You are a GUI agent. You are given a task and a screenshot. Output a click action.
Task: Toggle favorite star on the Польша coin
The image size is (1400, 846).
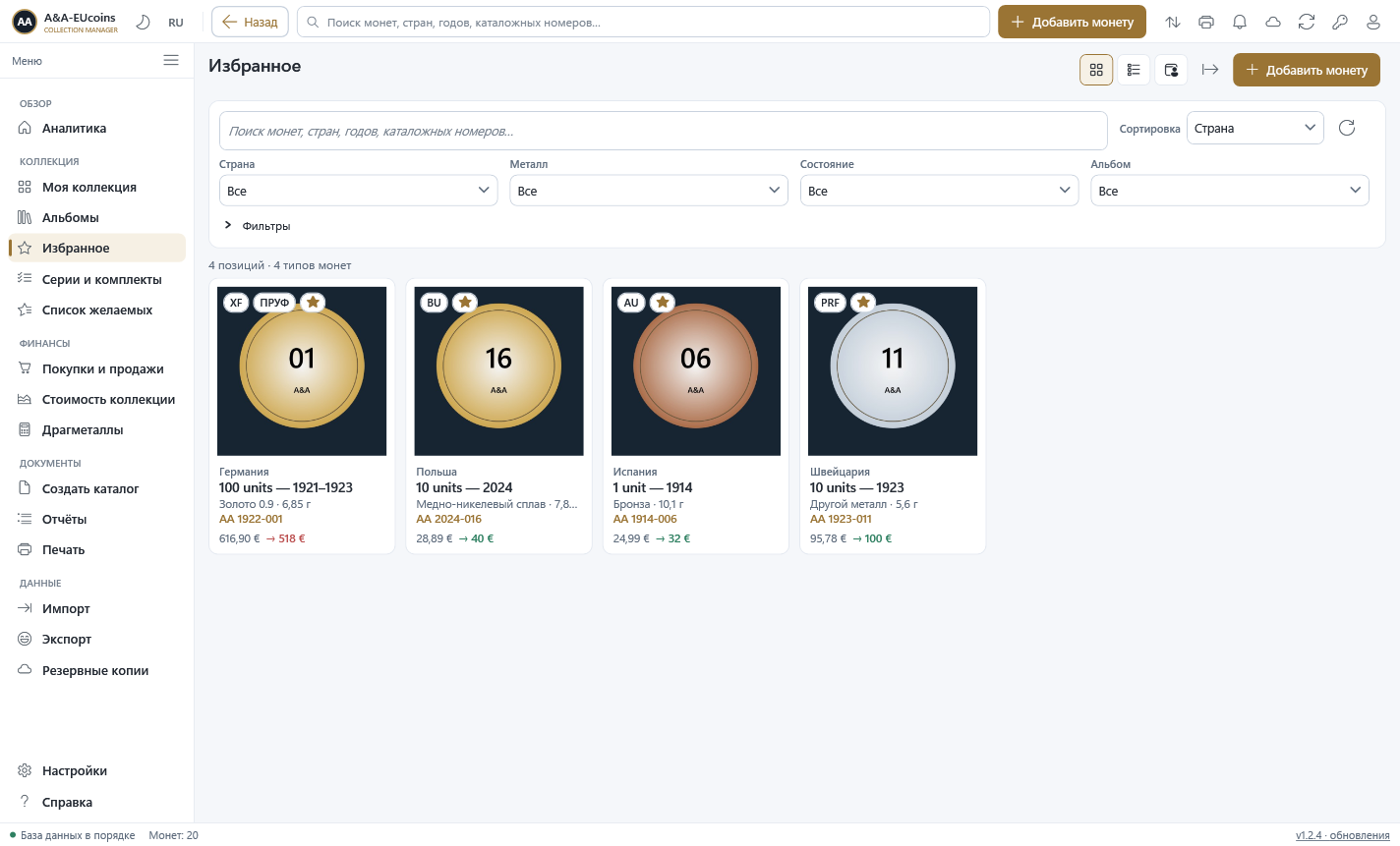[x=466, y=302]
